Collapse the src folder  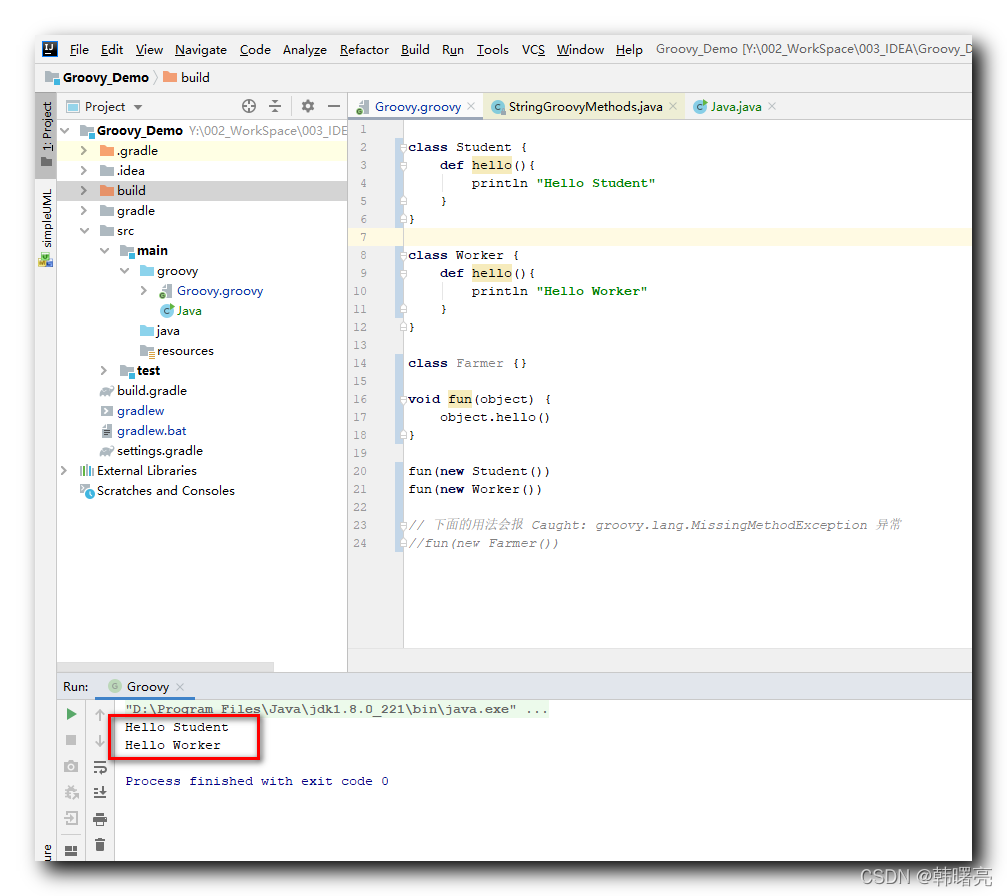(x=84, y=231)
